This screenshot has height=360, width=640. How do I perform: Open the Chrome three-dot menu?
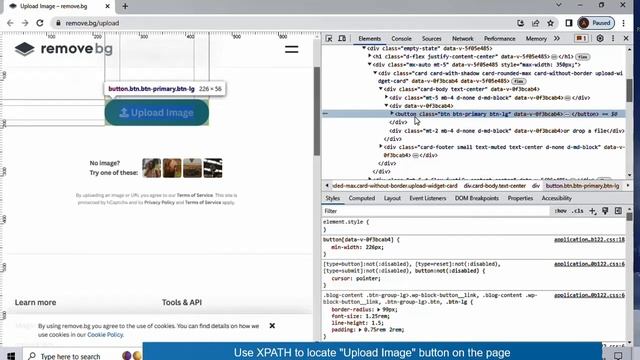click(x=623, y=23)
